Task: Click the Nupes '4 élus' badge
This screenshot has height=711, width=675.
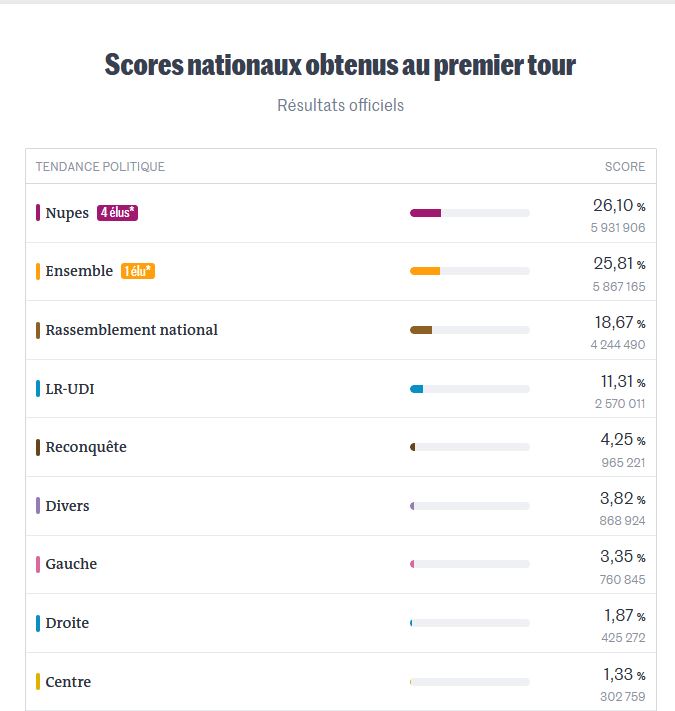Action: (117, 212)
